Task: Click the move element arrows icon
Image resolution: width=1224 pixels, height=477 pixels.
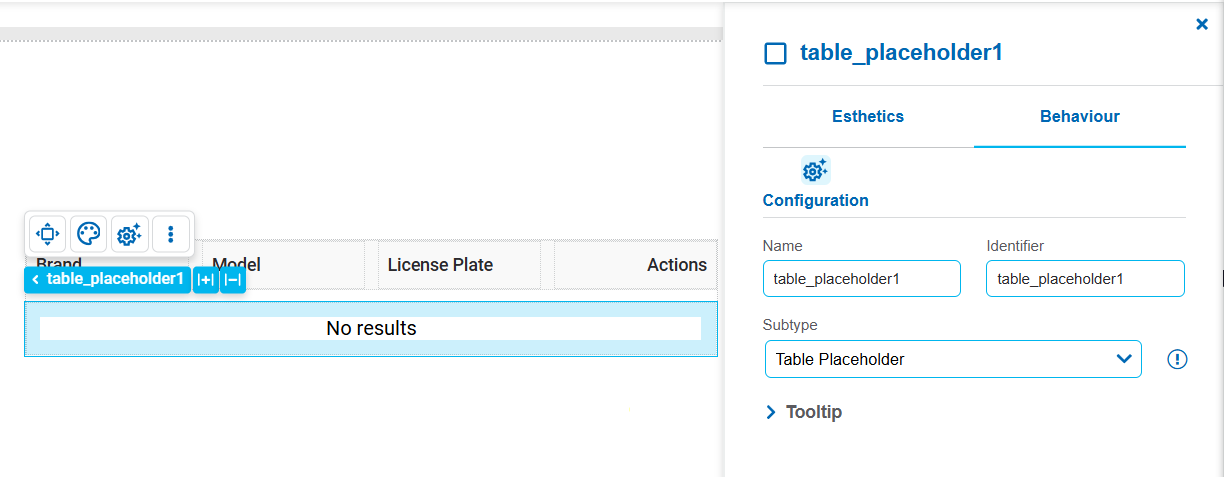Action: [47, 234]
